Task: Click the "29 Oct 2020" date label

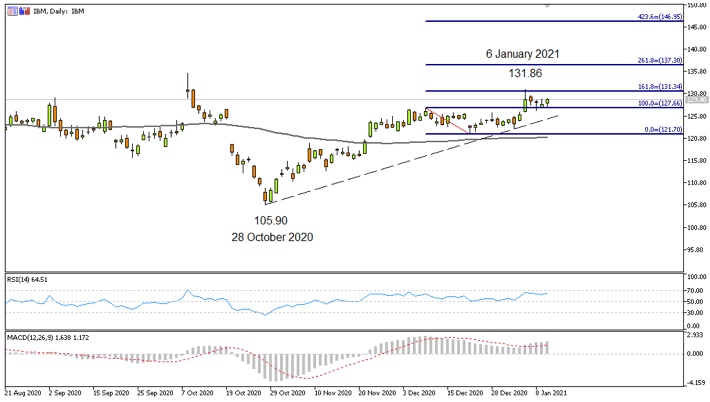Action: 288,393
